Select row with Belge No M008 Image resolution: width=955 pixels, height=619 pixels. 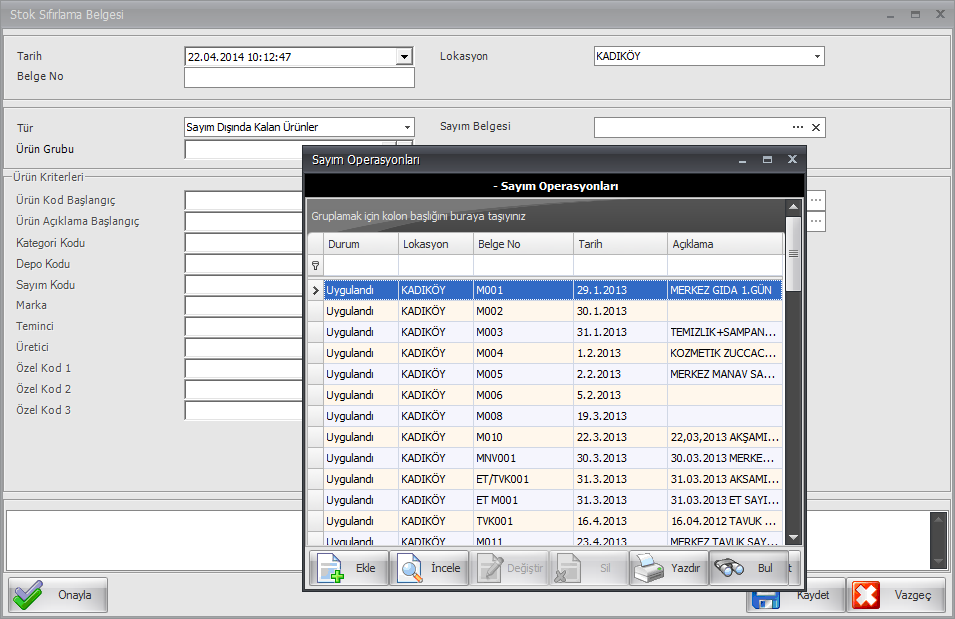[553, 416]
